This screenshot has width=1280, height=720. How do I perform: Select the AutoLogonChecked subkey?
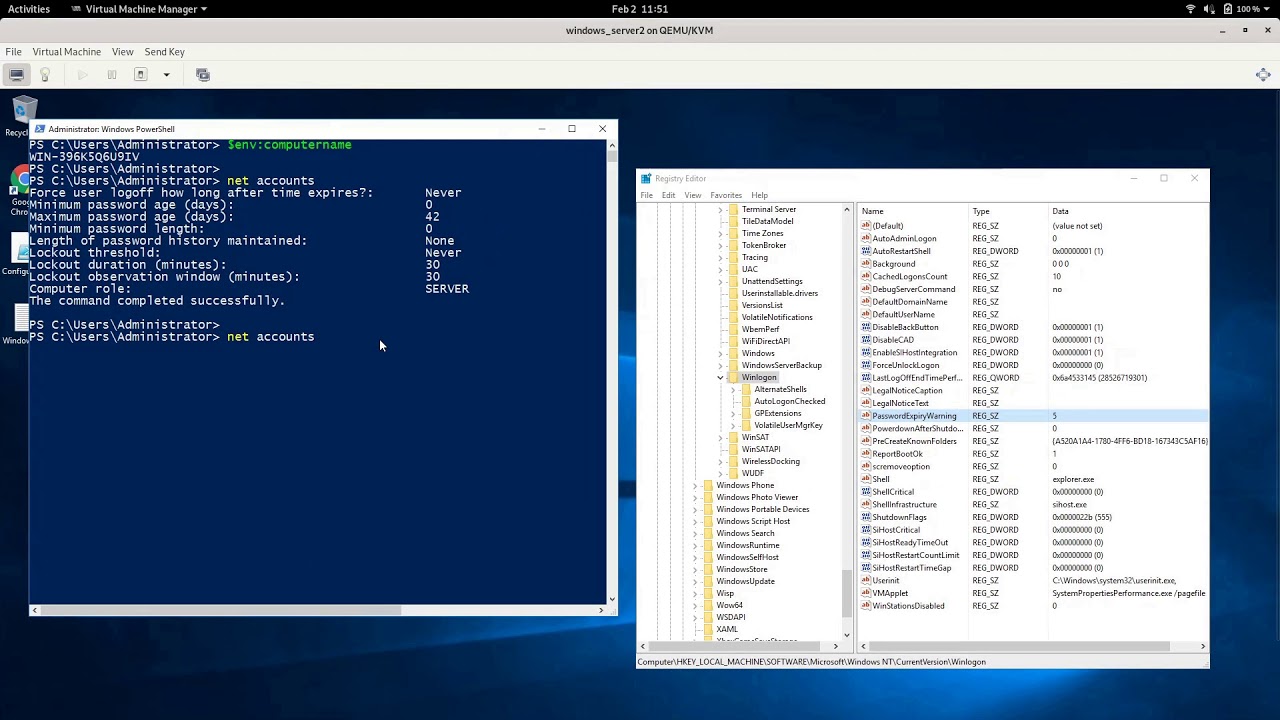tap(789, 401)
